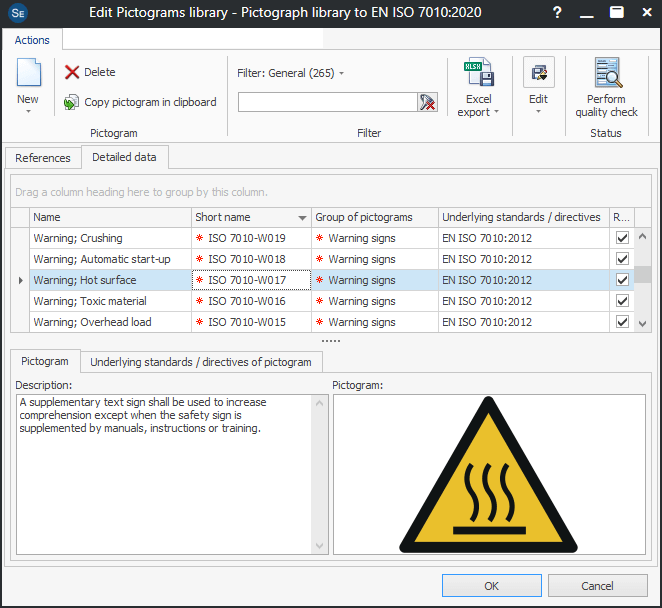Click the table vertical scrollbar thumb
The width and height of the screenshot is (662, 608).
tap(643, 274)
